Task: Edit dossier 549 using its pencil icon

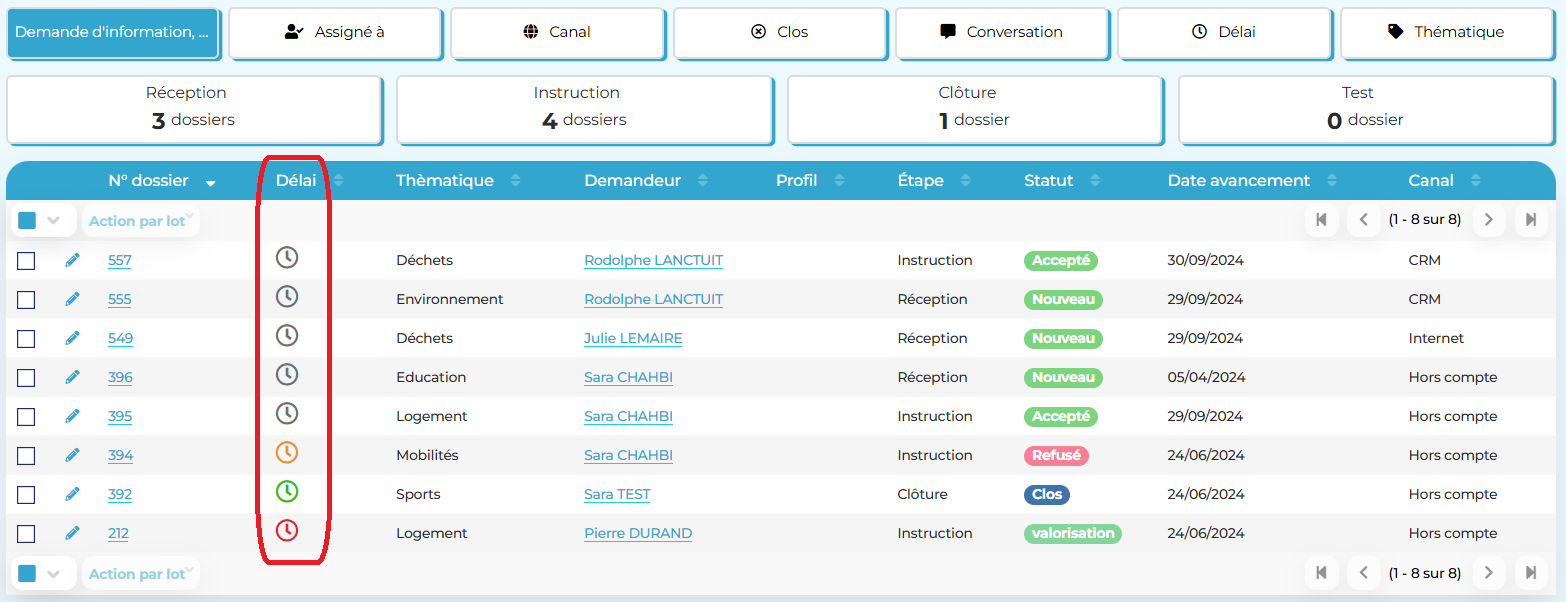Action: pos(72,338)
